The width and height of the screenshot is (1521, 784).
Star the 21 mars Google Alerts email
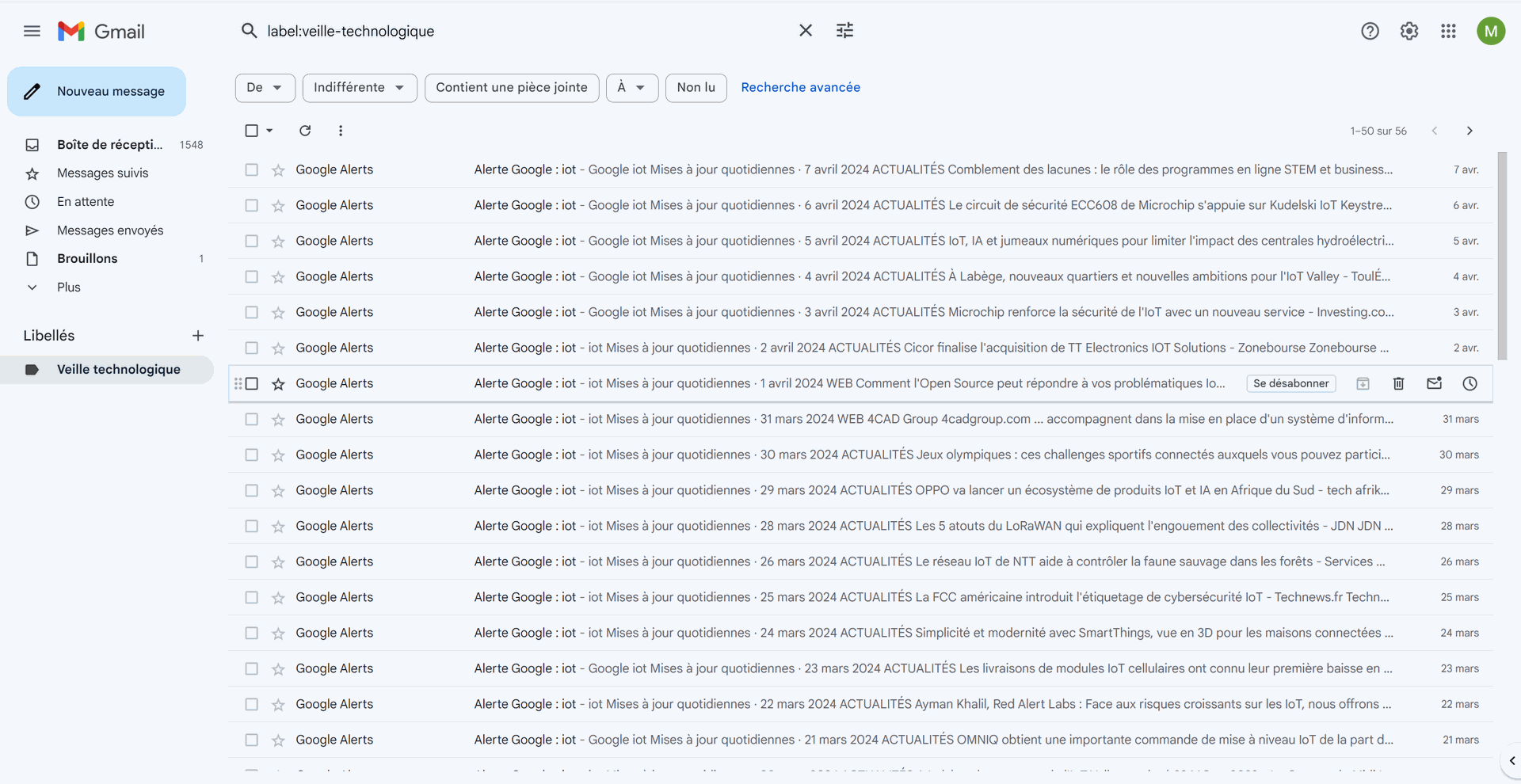278,740
